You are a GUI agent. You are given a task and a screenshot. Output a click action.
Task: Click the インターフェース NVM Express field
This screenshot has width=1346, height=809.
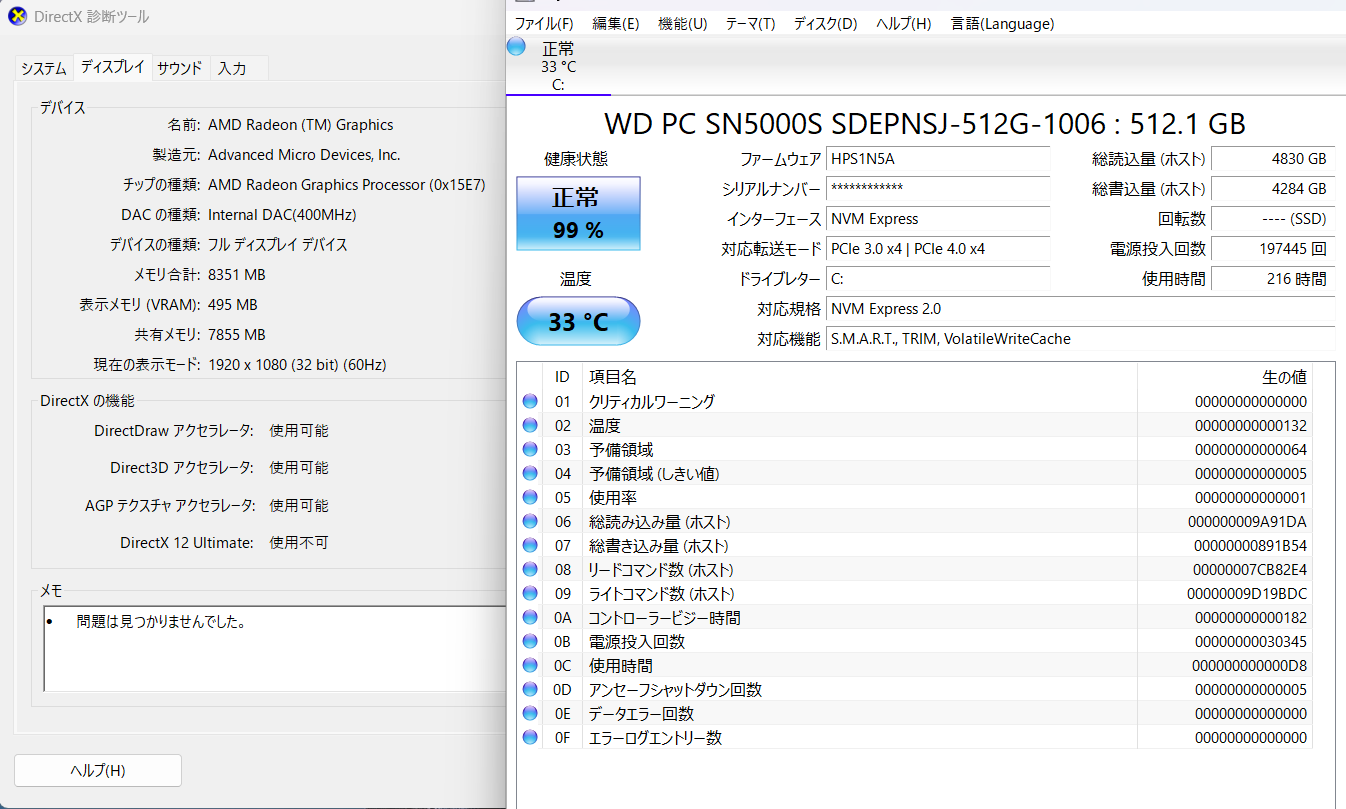pyautogui.click(x=937, y=219)
